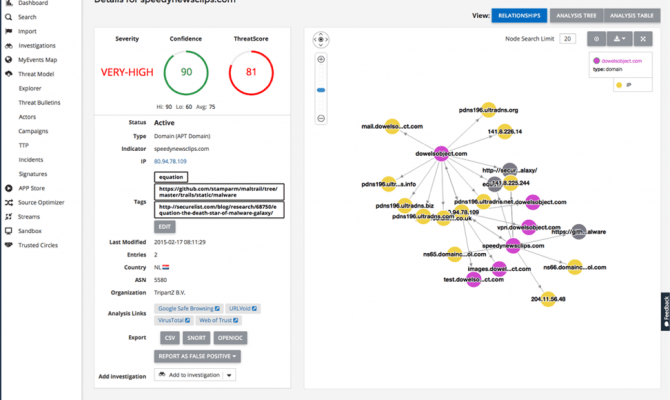Screen dimensions: 670x400
Task: Click the graph settings gear button
Action: (596, 38)
